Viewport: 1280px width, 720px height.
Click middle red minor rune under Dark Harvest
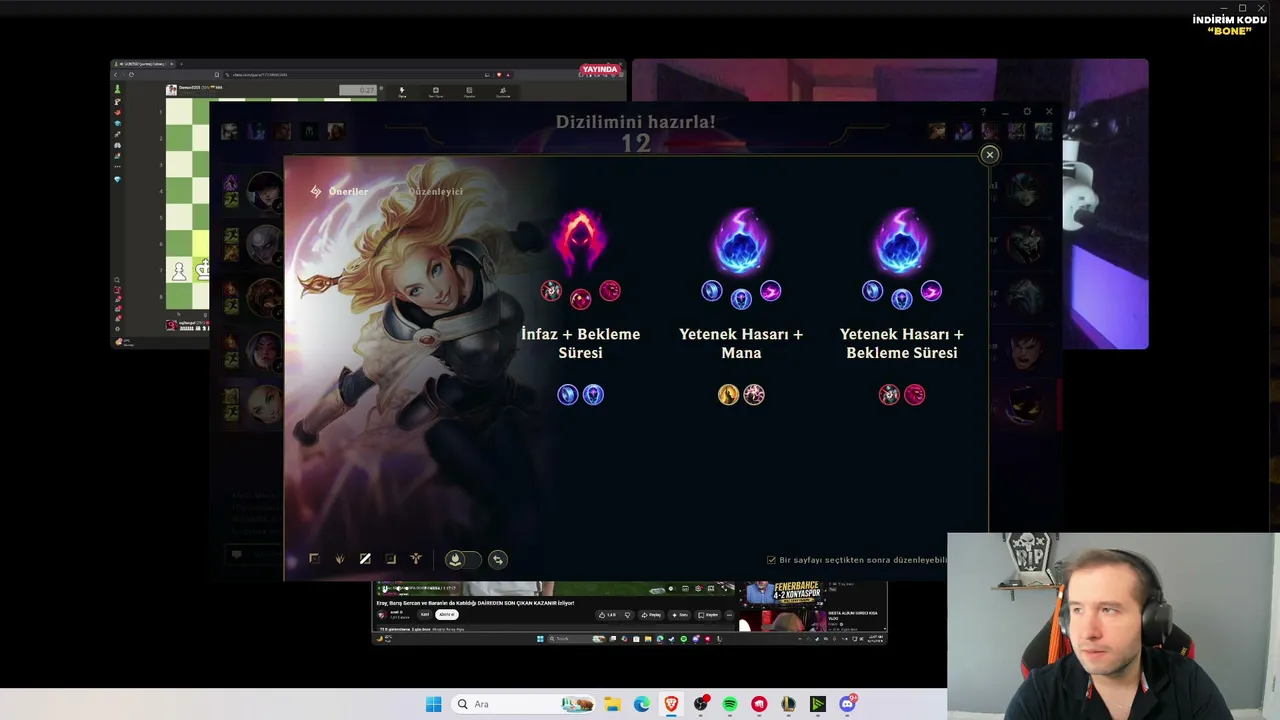[580, 299]
